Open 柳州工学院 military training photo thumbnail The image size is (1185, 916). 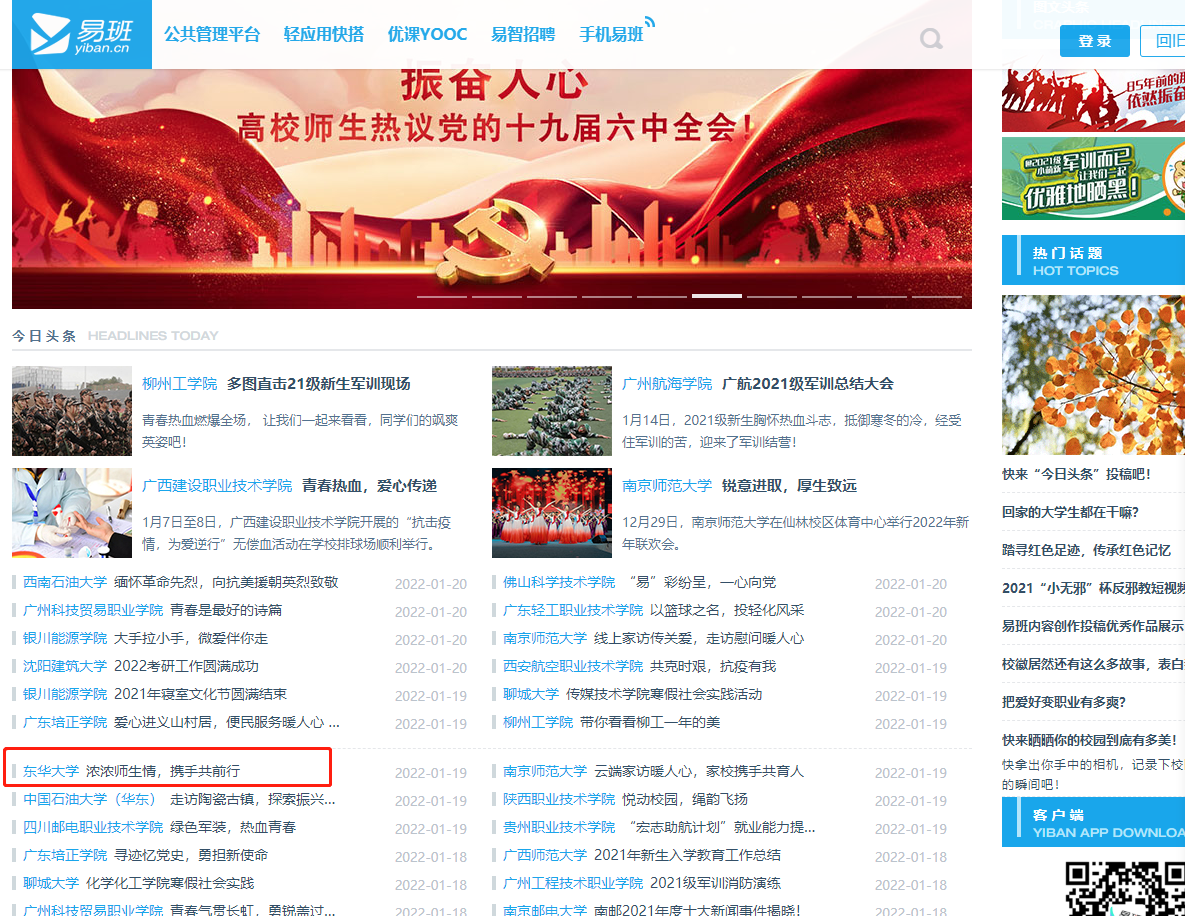[72, 411]
